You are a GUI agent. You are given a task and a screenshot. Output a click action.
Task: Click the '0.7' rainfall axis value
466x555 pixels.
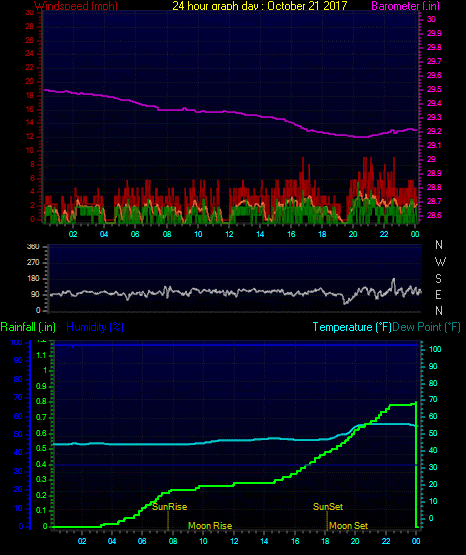41,417
